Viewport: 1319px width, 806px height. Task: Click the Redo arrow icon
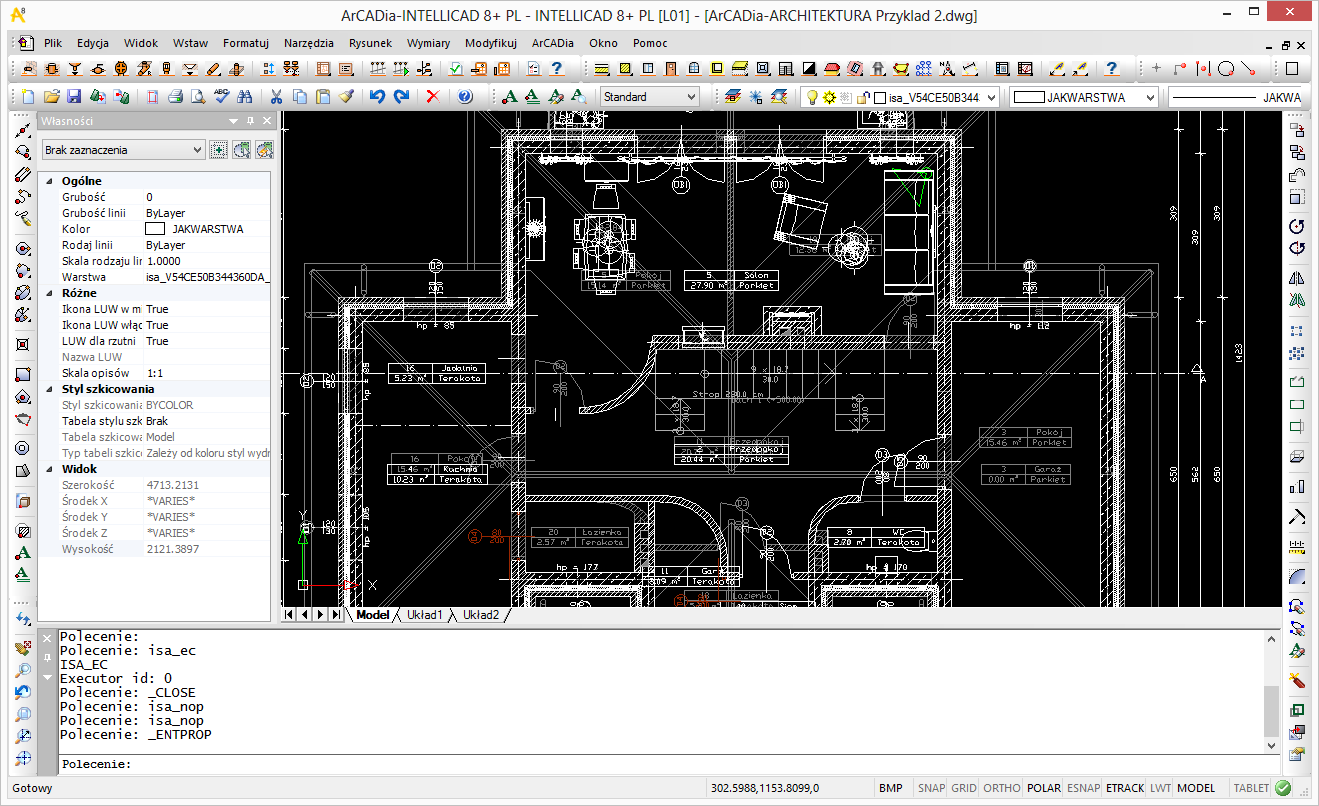pyautogui.click(x=401, y=97)
